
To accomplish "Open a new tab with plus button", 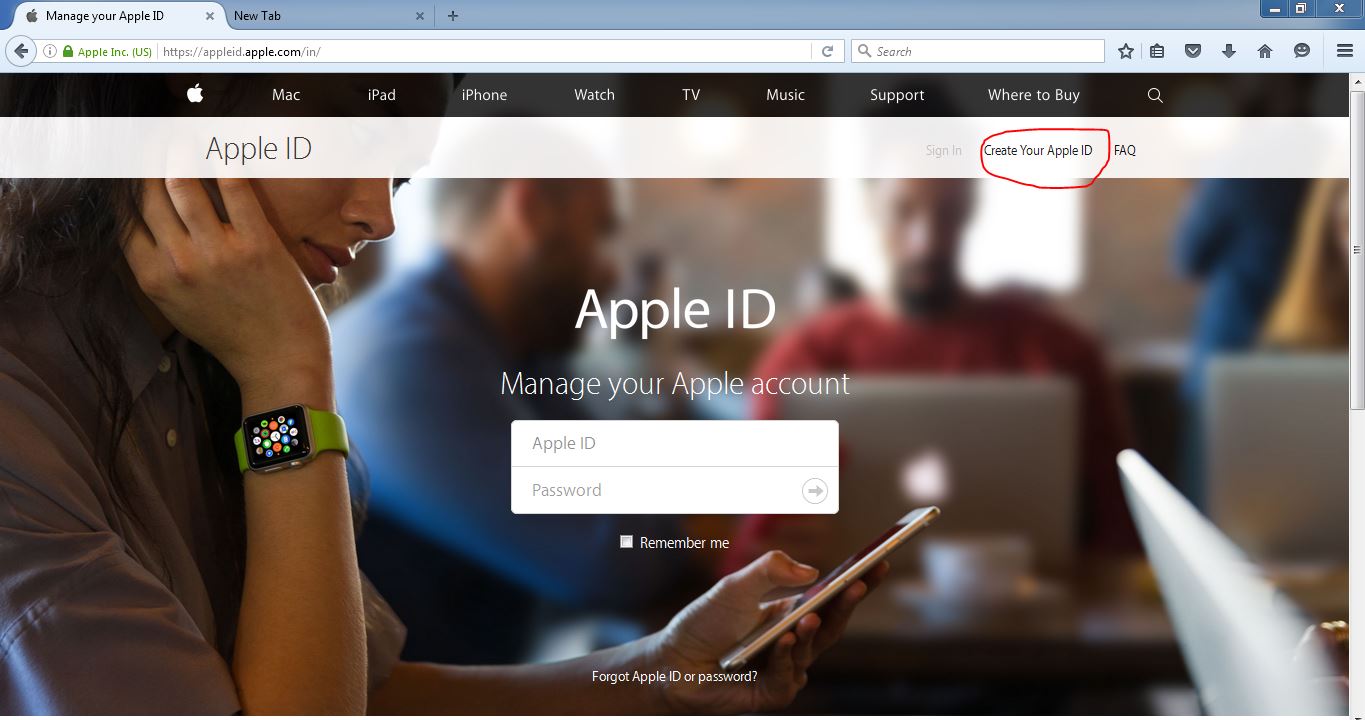I will [453, 16].
